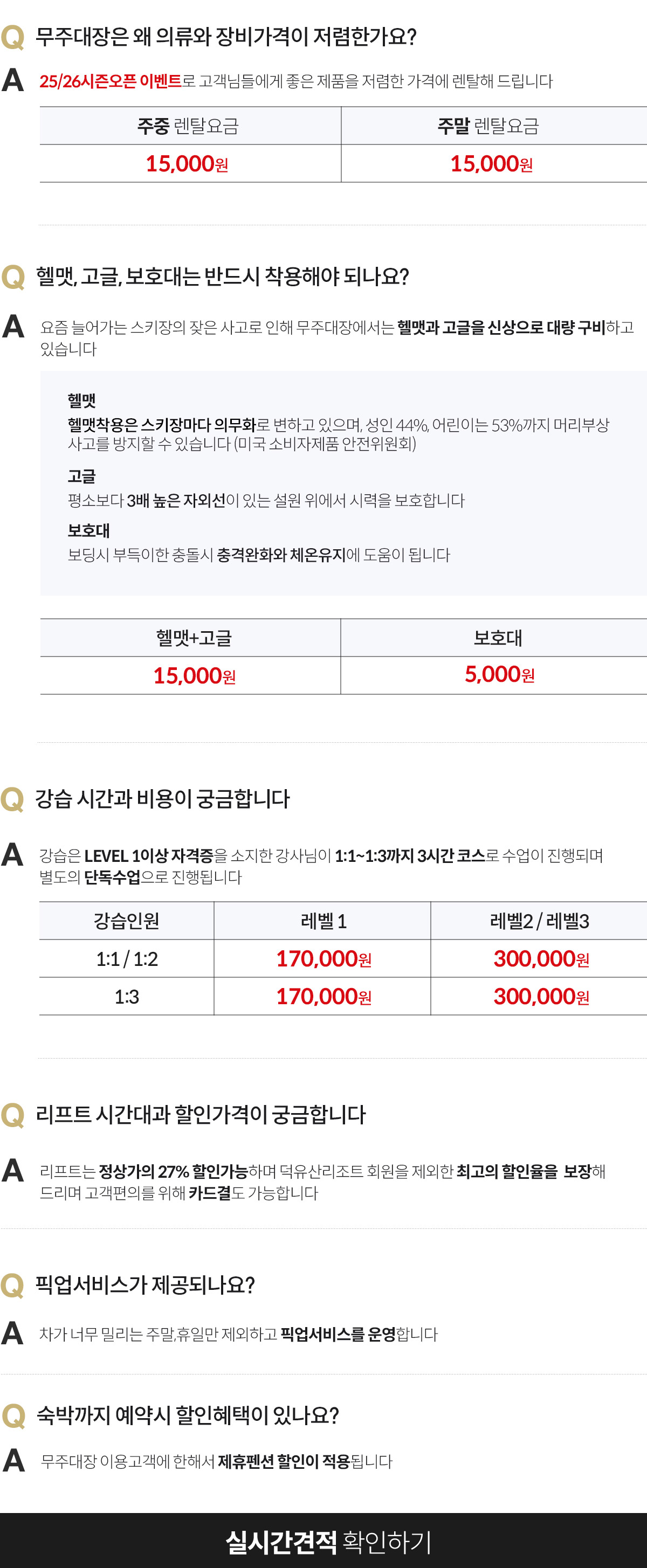The image size is (647, 1568).
Task: Expand the 픽업서비스가 제공되나요? question
Action: coord(145,1285)
